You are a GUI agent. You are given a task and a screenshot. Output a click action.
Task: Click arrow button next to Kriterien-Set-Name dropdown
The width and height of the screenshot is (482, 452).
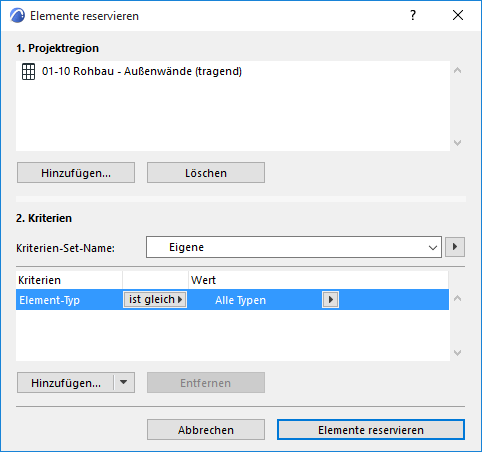point(455,247)
